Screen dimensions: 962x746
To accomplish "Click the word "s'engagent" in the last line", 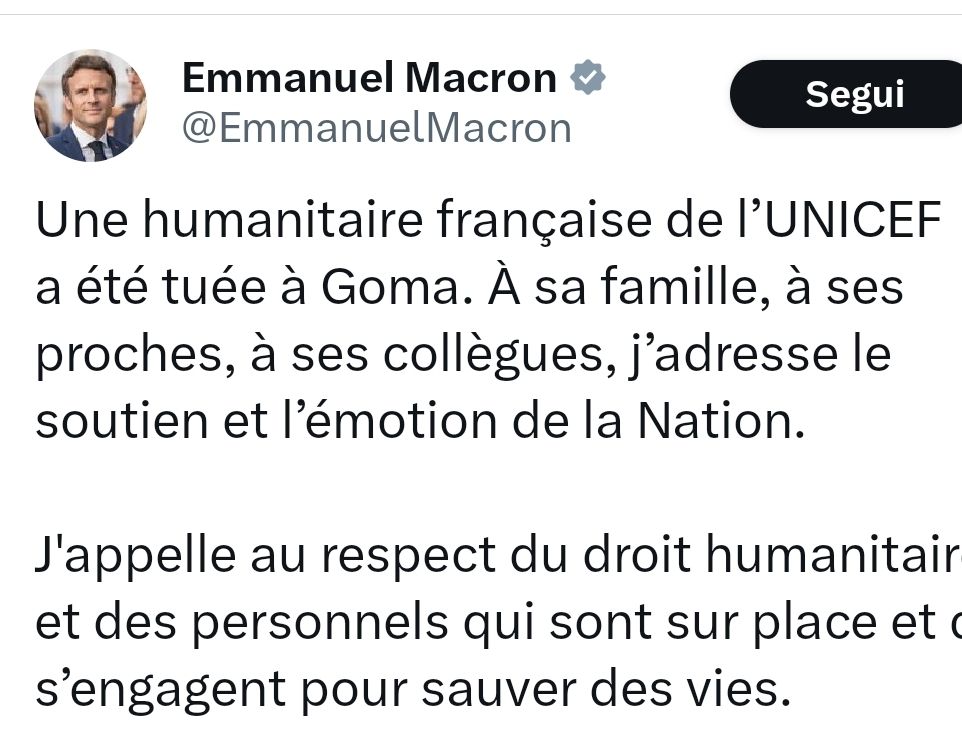I will [x=148, y=691].
